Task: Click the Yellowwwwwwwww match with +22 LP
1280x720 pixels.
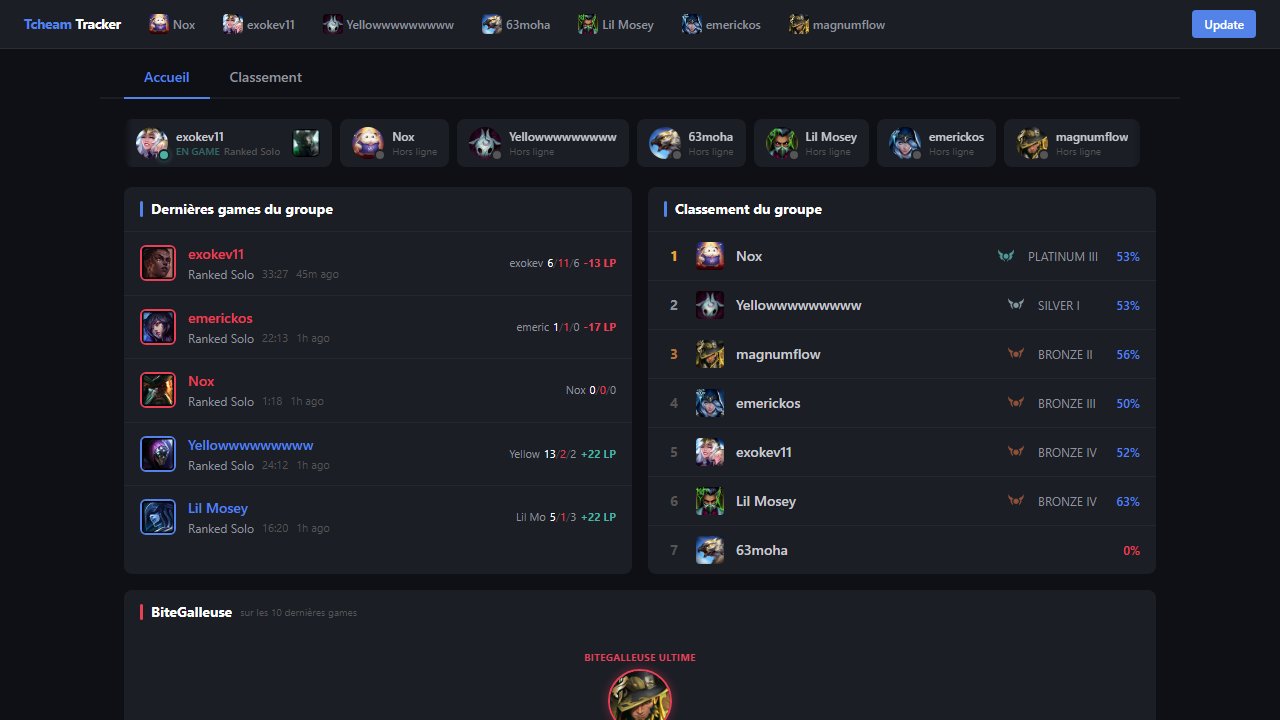Action: [x=378, y=454]
